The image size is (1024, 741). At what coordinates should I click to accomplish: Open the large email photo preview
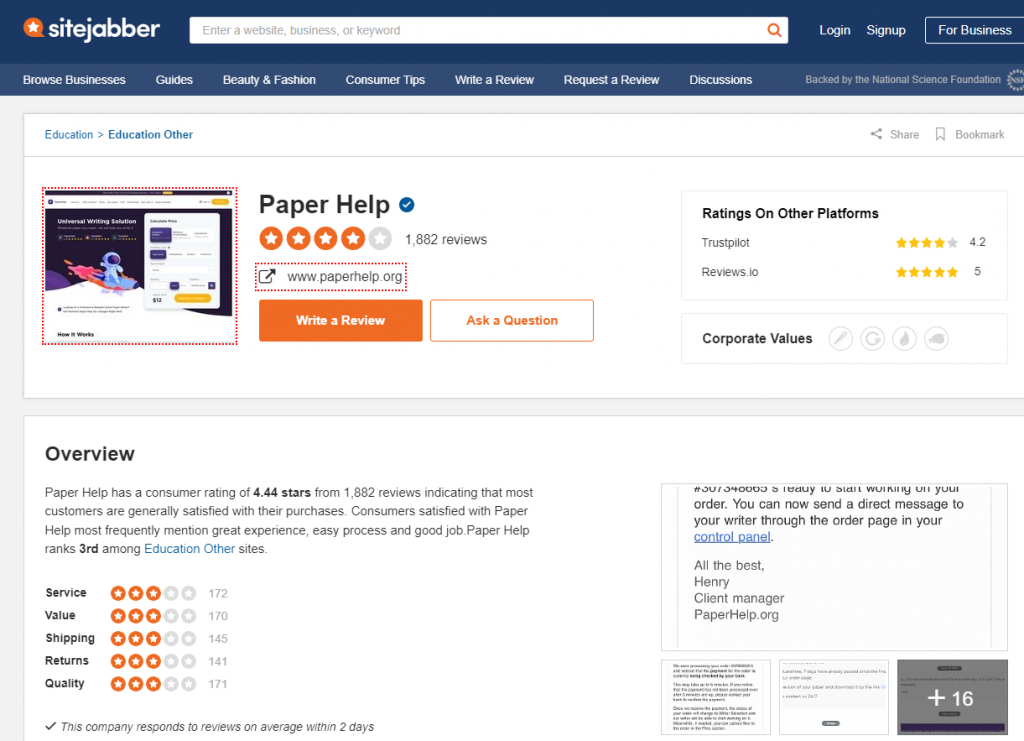pyautogui.click(x=834, y=567)
